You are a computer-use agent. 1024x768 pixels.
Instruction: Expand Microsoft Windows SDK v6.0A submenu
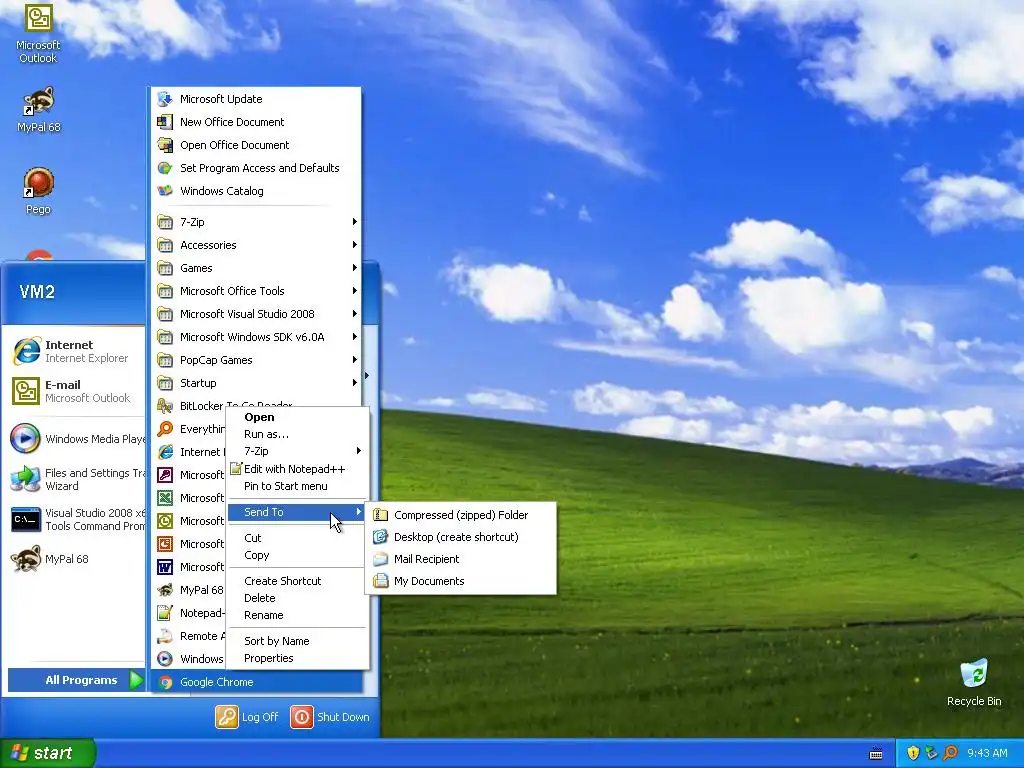coord(256,337)
